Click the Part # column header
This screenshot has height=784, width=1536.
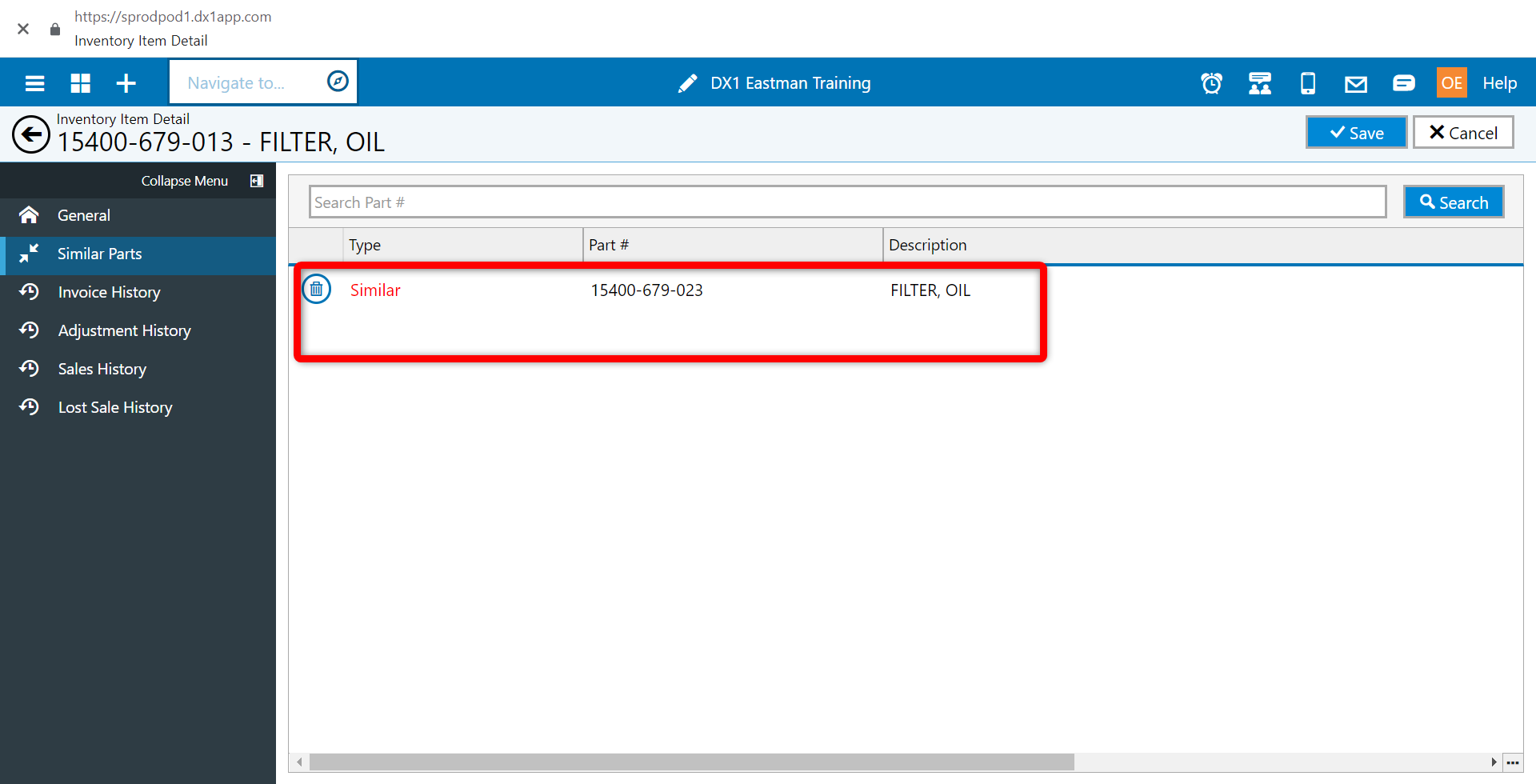733,245
